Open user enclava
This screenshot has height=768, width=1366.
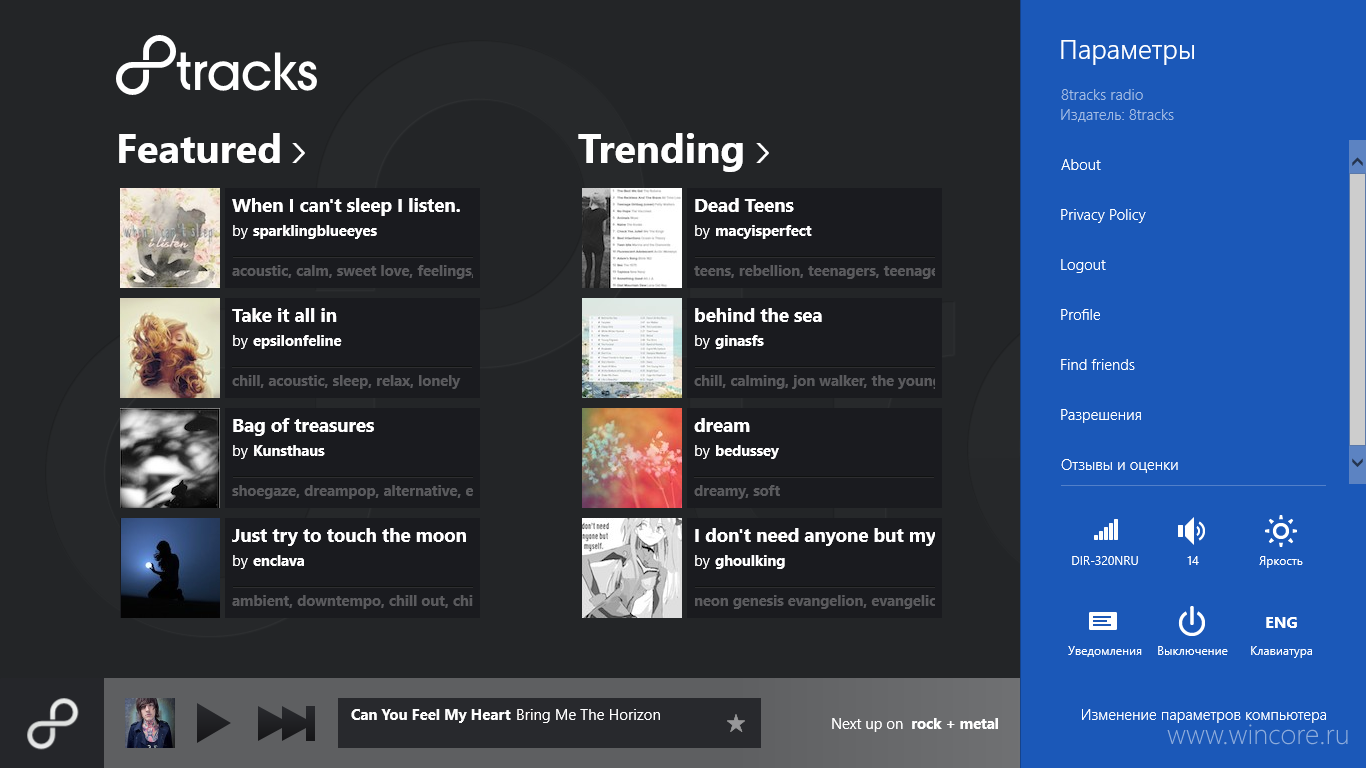279,561
